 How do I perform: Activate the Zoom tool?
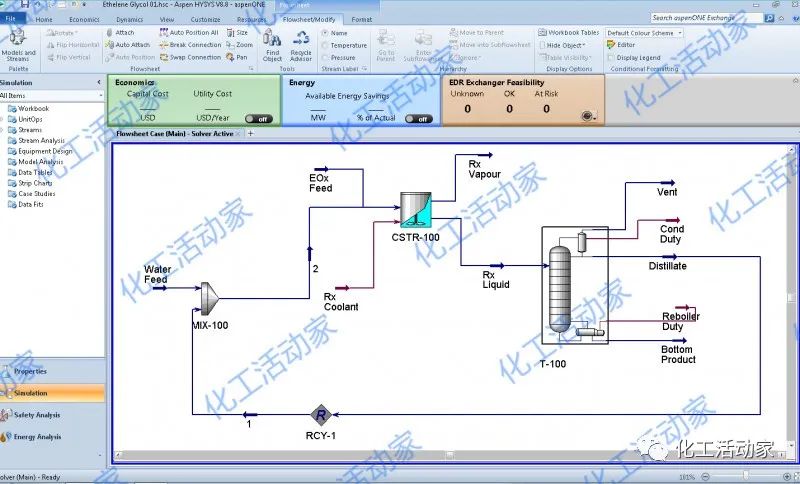(x=240, y=45)
